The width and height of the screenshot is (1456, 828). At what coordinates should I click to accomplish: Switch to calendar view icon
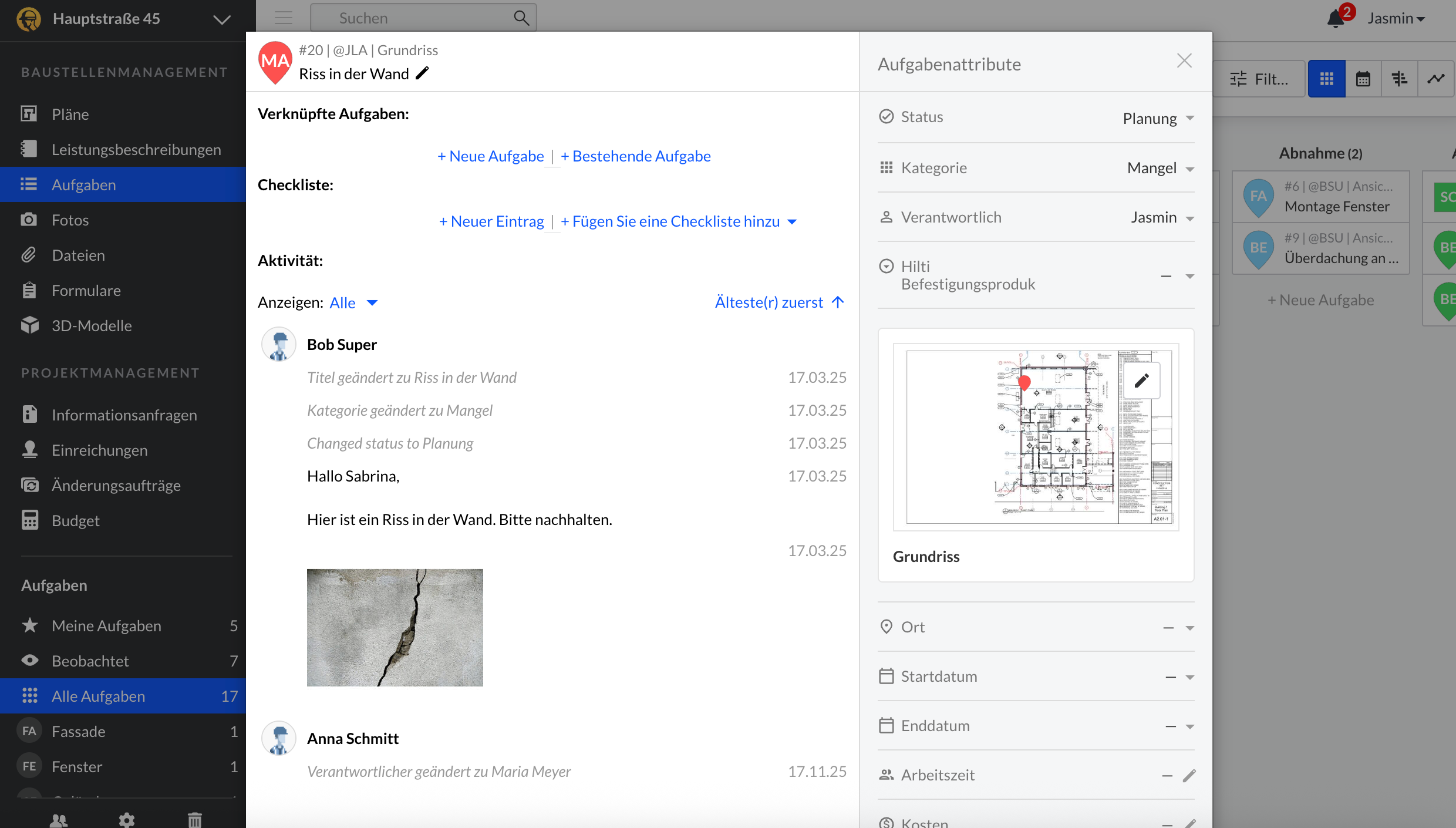pos(1363,79)
